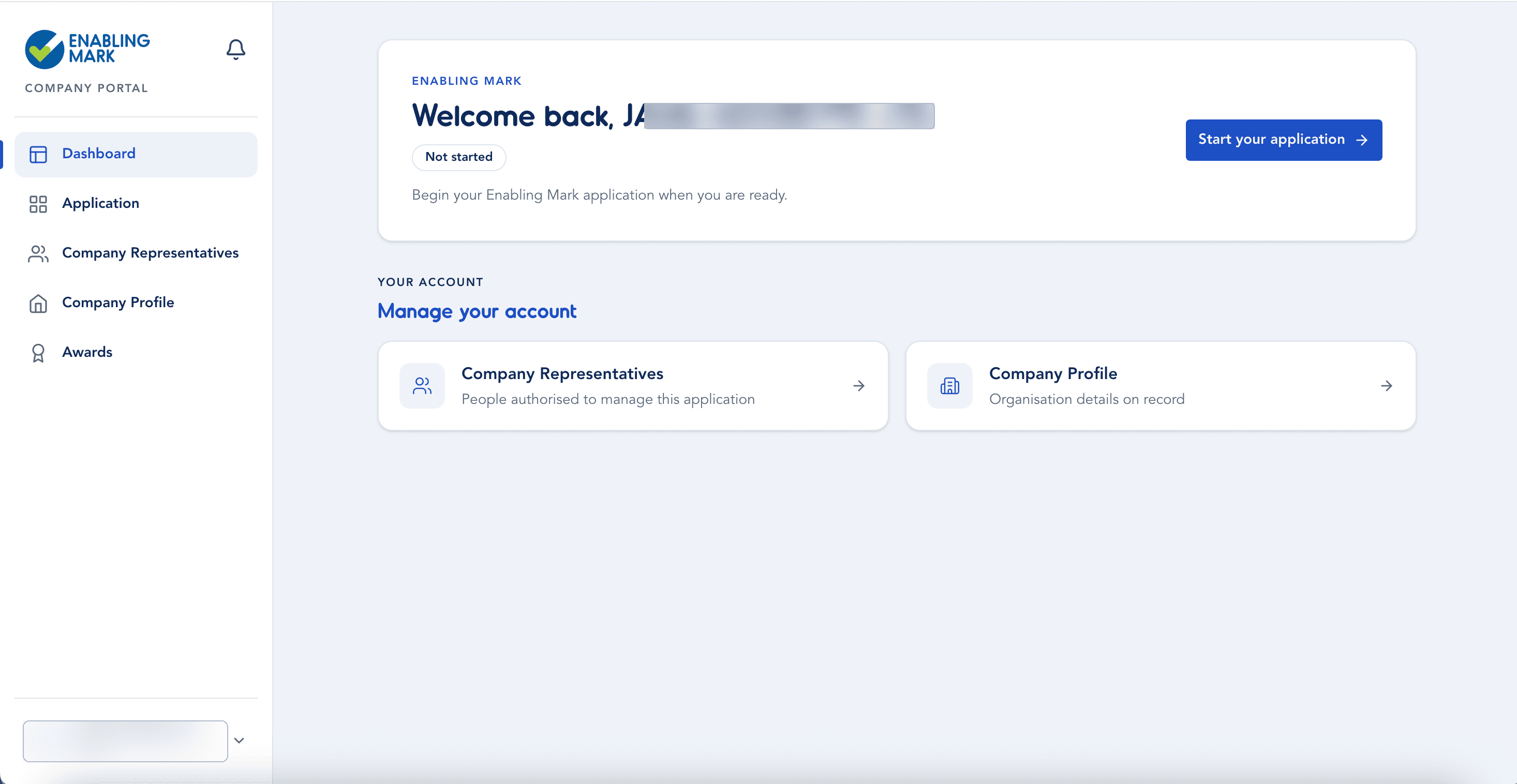This screenshot has height=784, width=1517.
Task: Click the Not started status badge
Action: click(459, 157)
